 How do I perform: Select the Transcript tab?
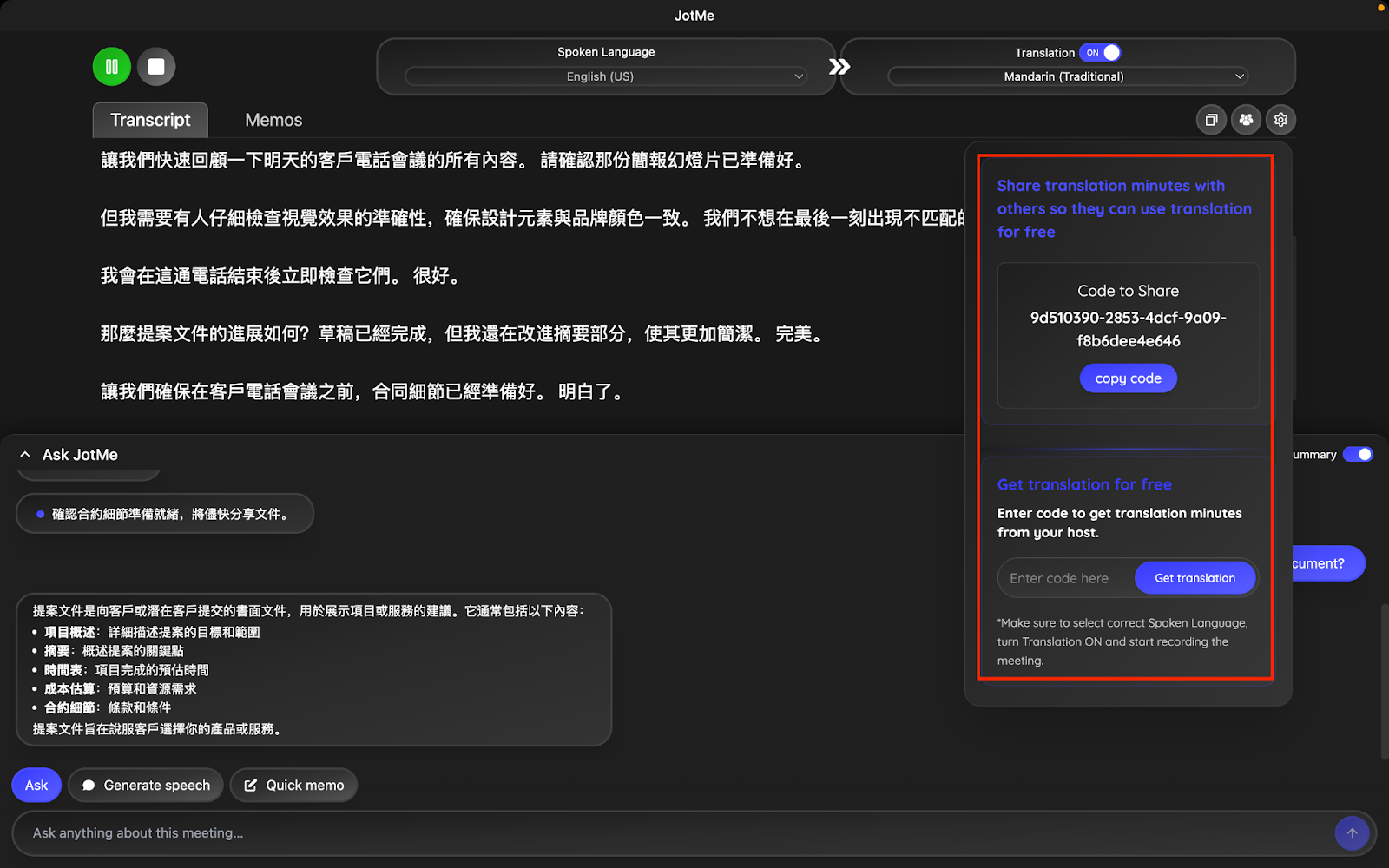pos(149,120)
